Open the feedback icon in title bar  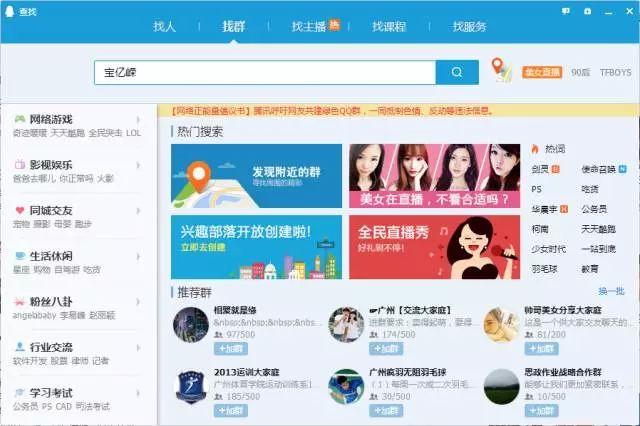[566, 11]
